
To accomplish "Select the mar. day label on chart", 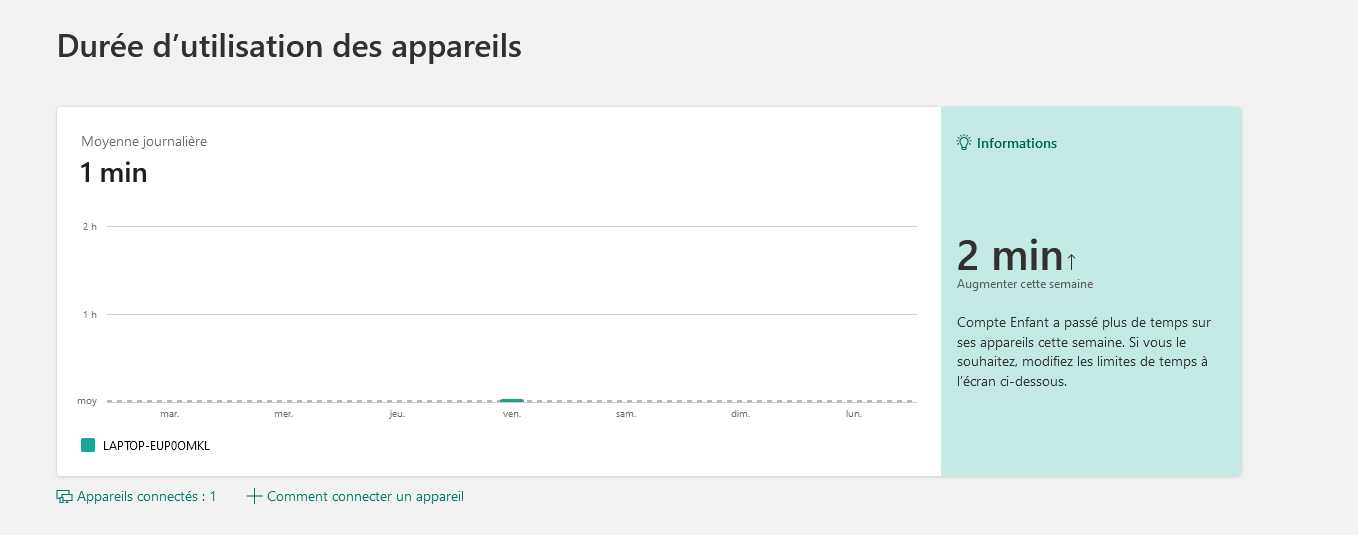I will click(x=170, y=414).
